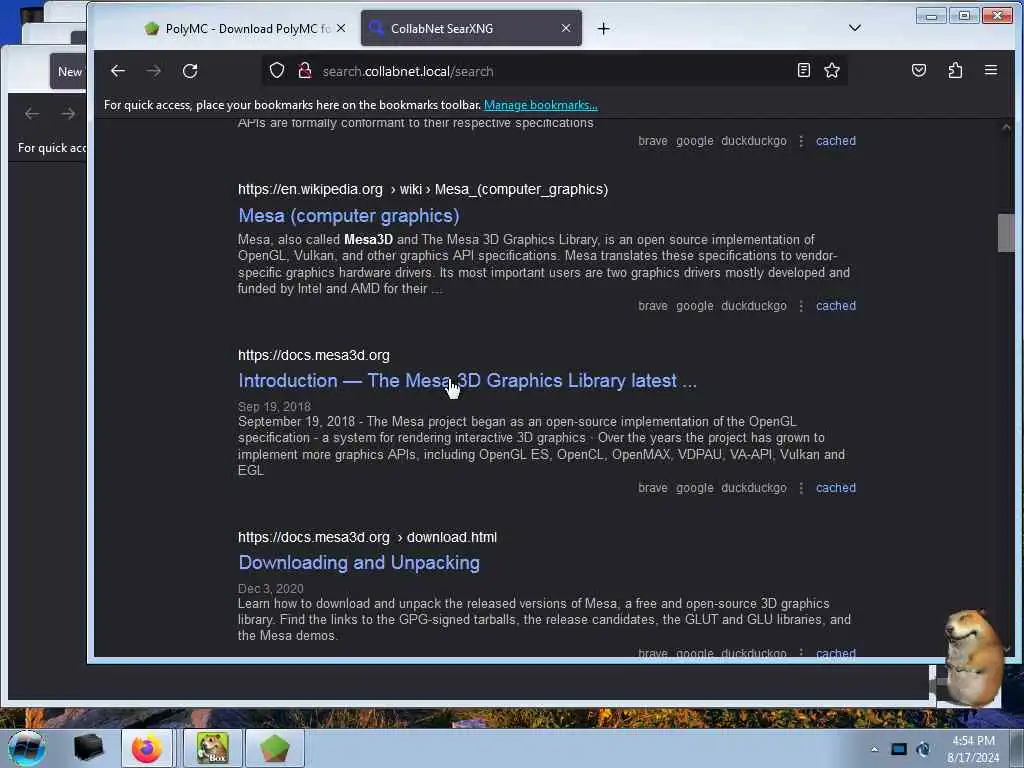Close the CollabNet SearXNG tab
1024x768 pixels.
click(566, 28)
